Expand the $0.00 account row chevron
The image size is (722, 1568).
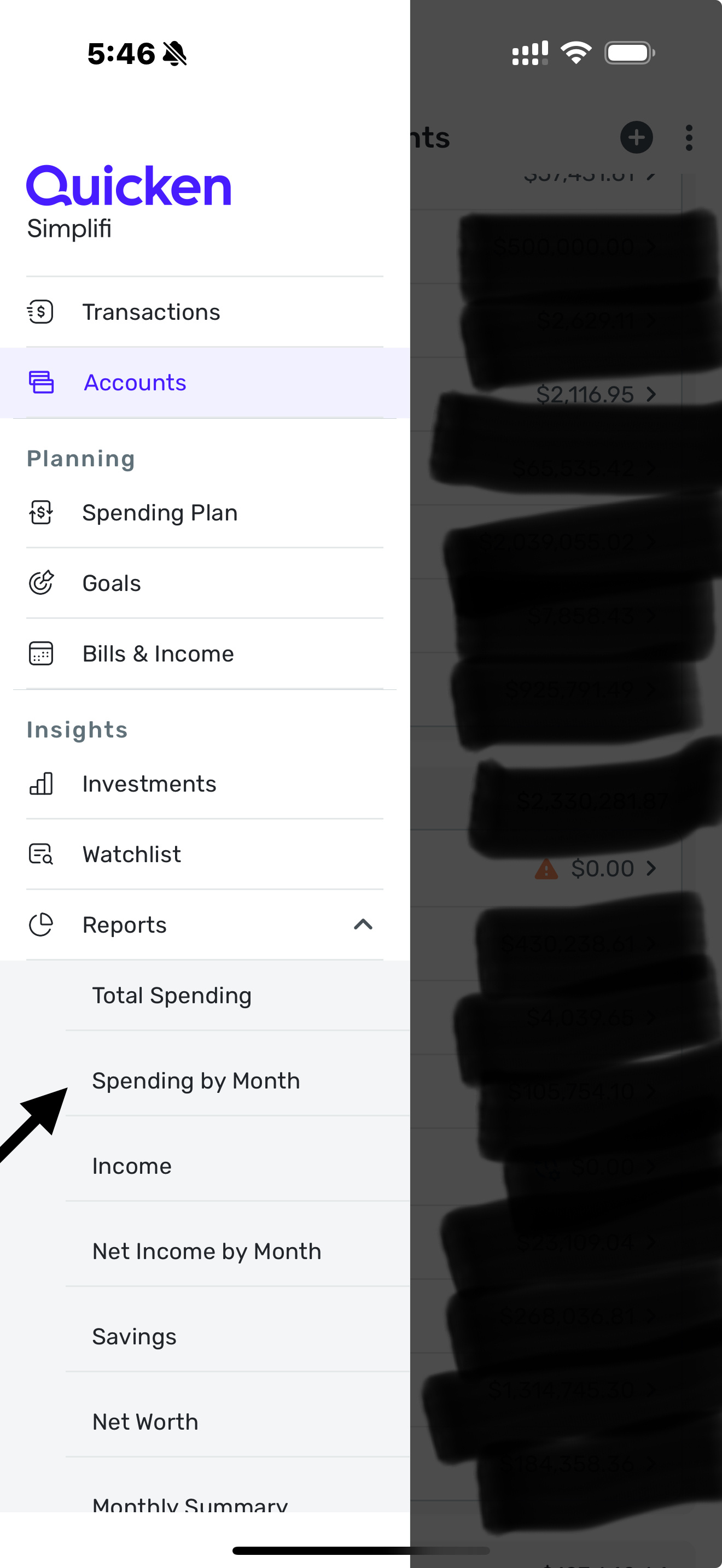click(651, 868)
